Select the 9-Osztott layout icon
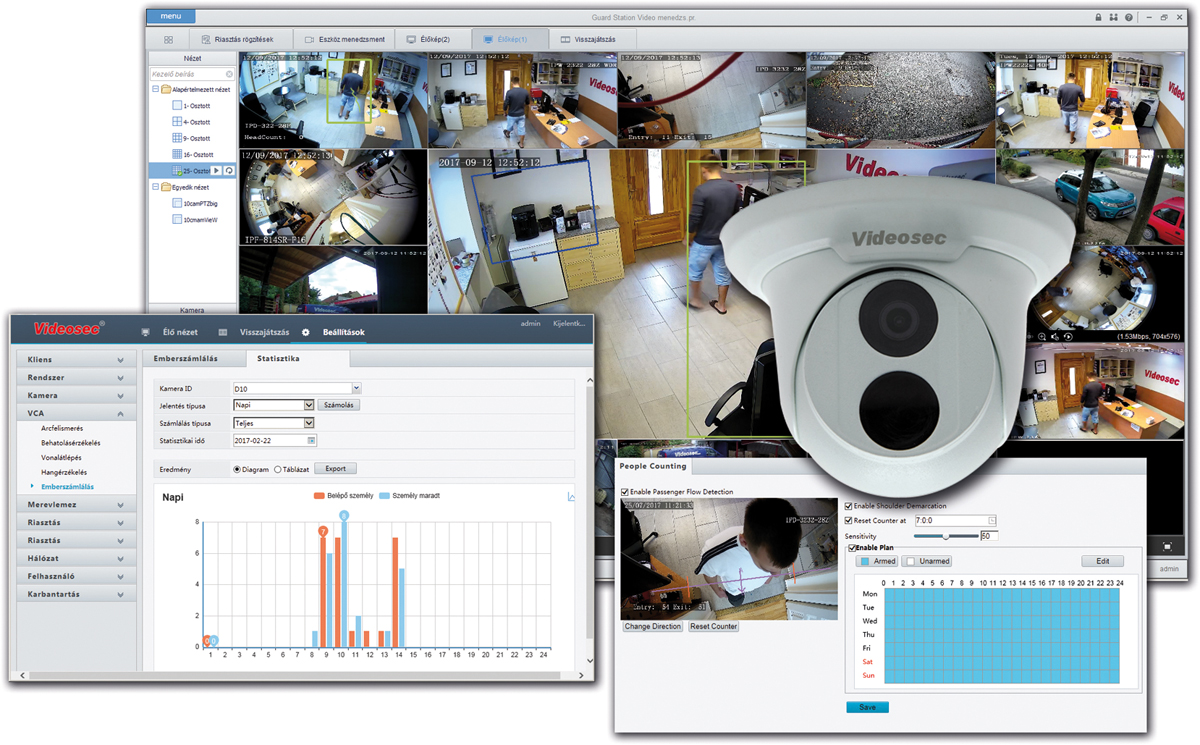 (177, 138)
